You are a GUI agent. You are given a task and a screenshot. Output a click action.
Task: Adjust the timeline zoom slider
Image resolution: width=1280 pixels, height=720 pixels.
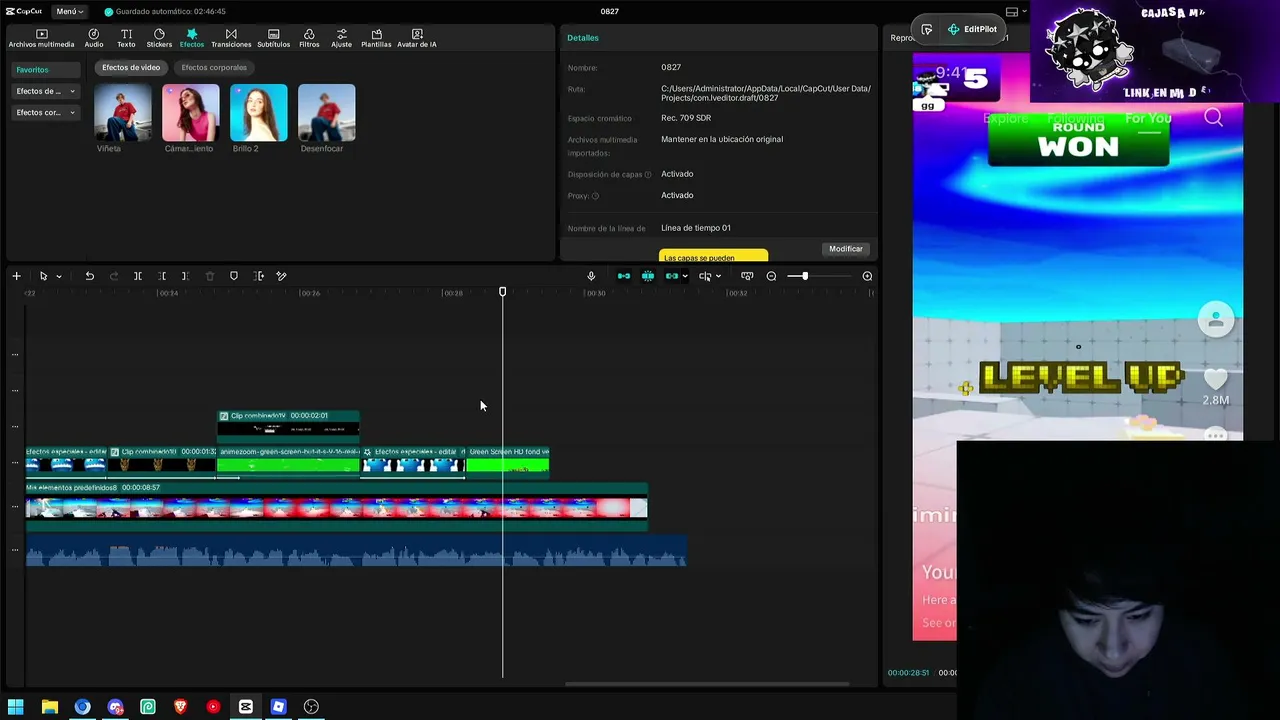click(x=804, y=276)
